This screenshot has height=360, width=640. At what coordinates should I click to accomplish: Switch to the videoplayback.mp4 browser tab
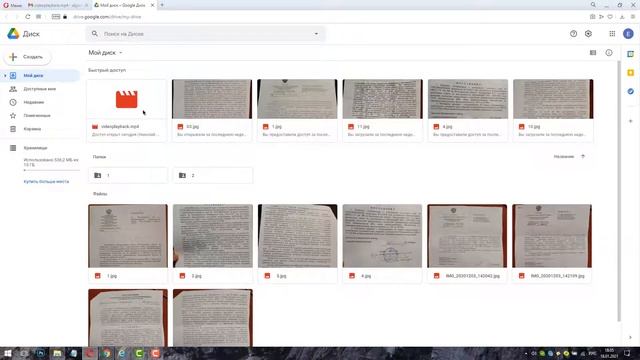pyautogui.click(x=58, y=5)
